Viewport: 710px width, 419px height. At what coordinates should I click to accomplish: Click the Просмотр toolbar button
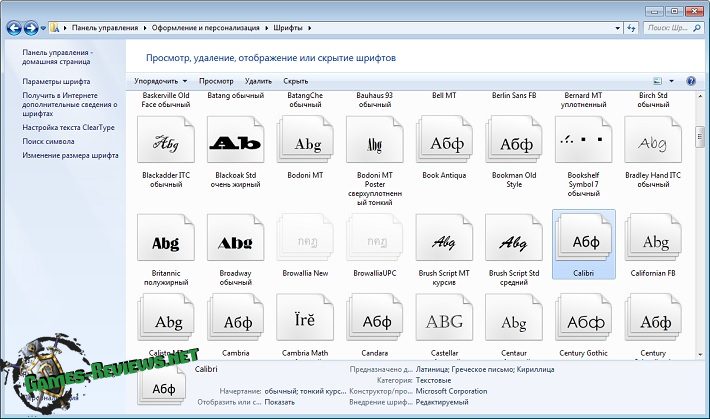coord(216,81)
